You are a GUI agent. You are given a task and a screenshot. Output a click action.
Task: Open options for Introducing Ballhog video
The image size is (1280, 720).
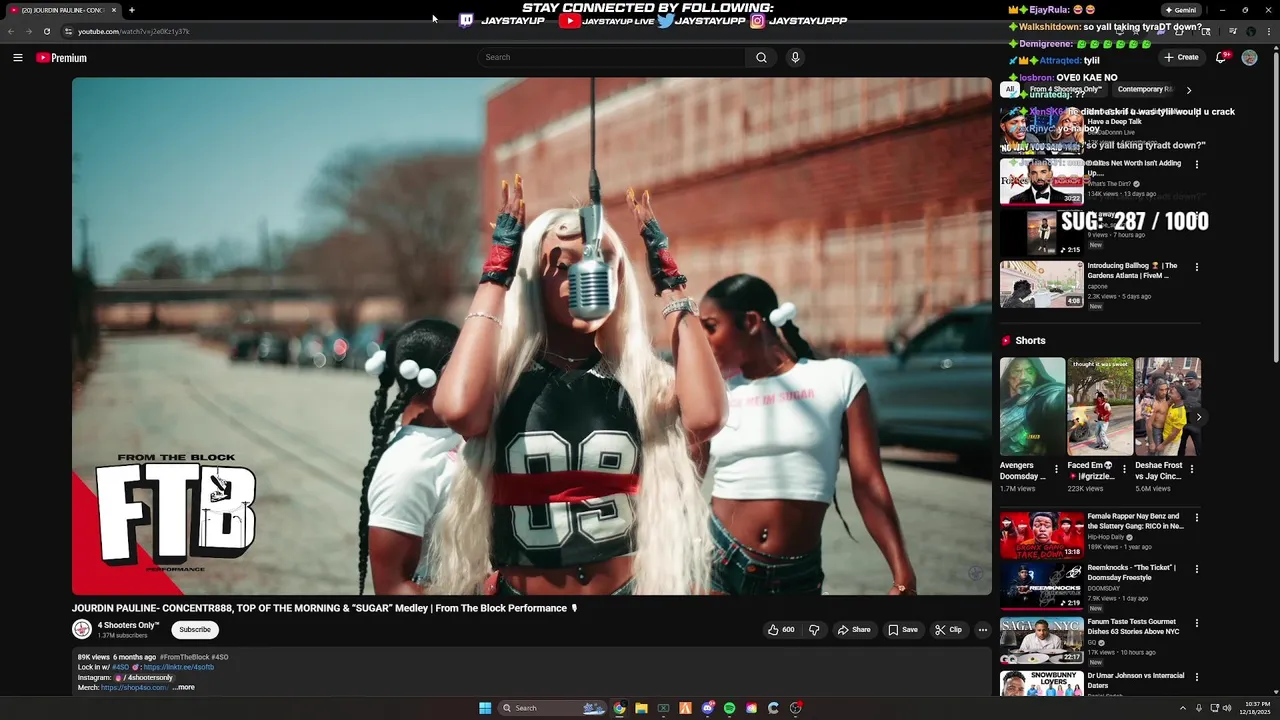(x=1197, y=267)
